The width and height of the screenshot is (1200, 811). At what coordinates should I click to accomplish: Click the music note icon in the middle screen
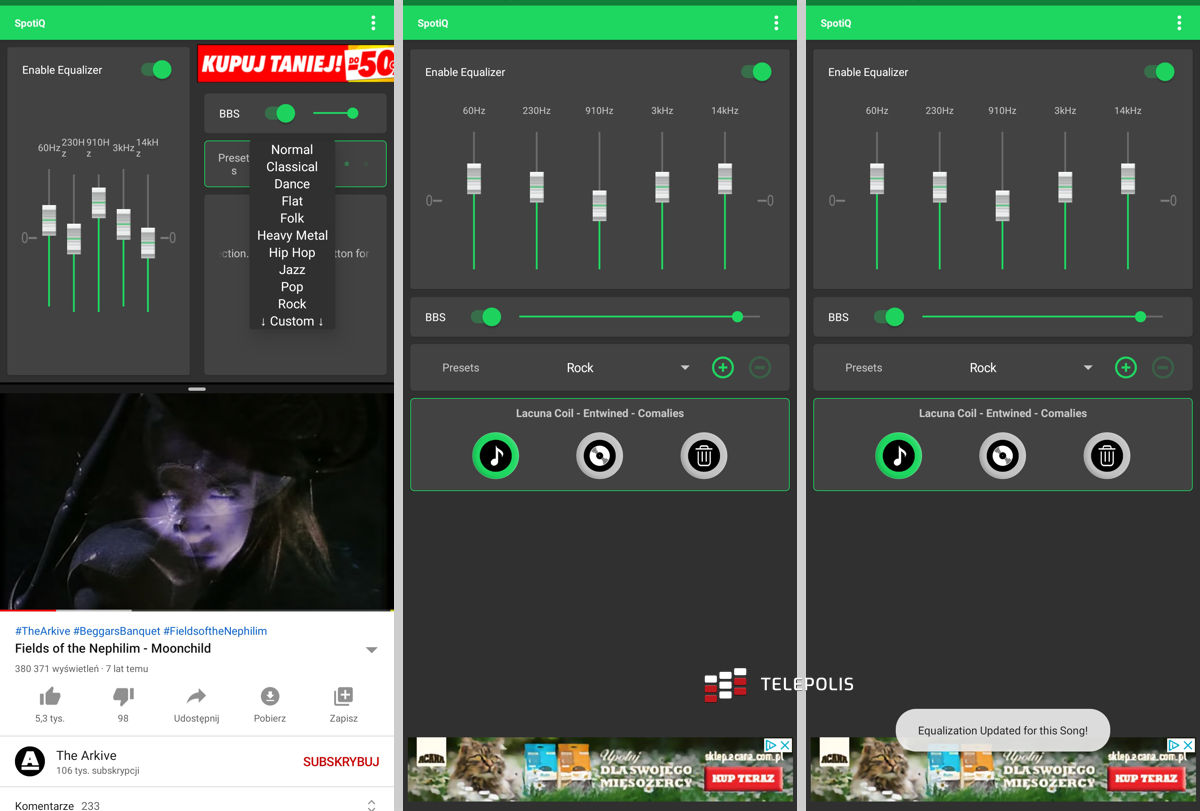(495, 456)
